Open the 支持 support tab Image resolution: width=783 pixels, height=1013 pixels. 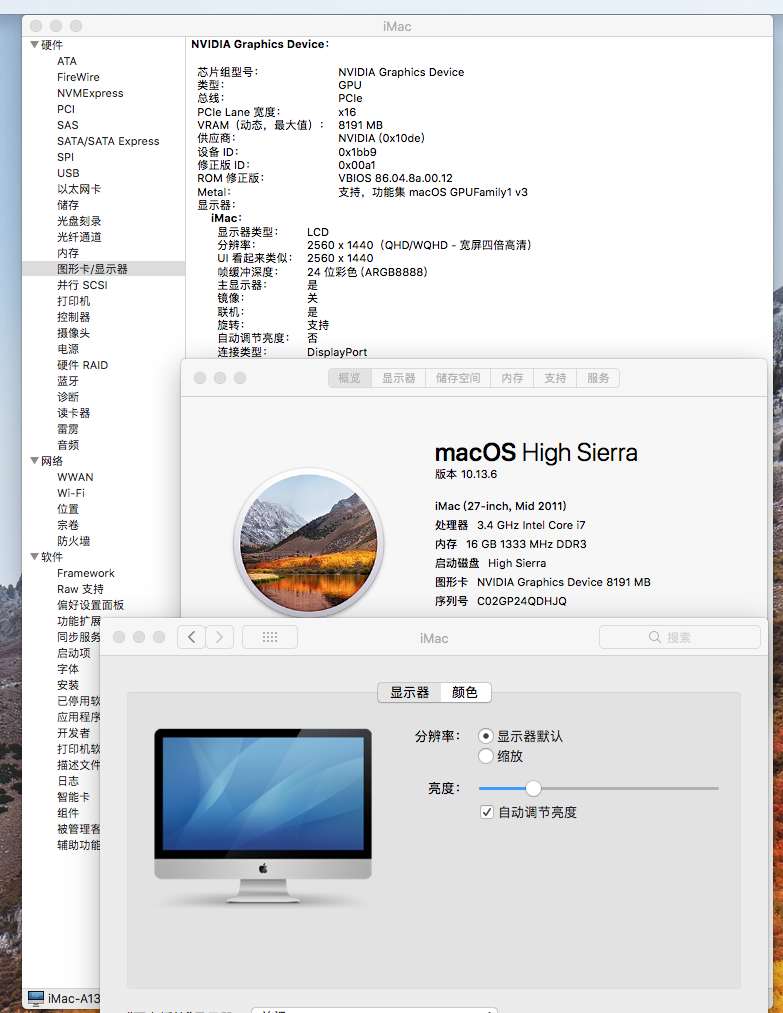pos(555,378)
